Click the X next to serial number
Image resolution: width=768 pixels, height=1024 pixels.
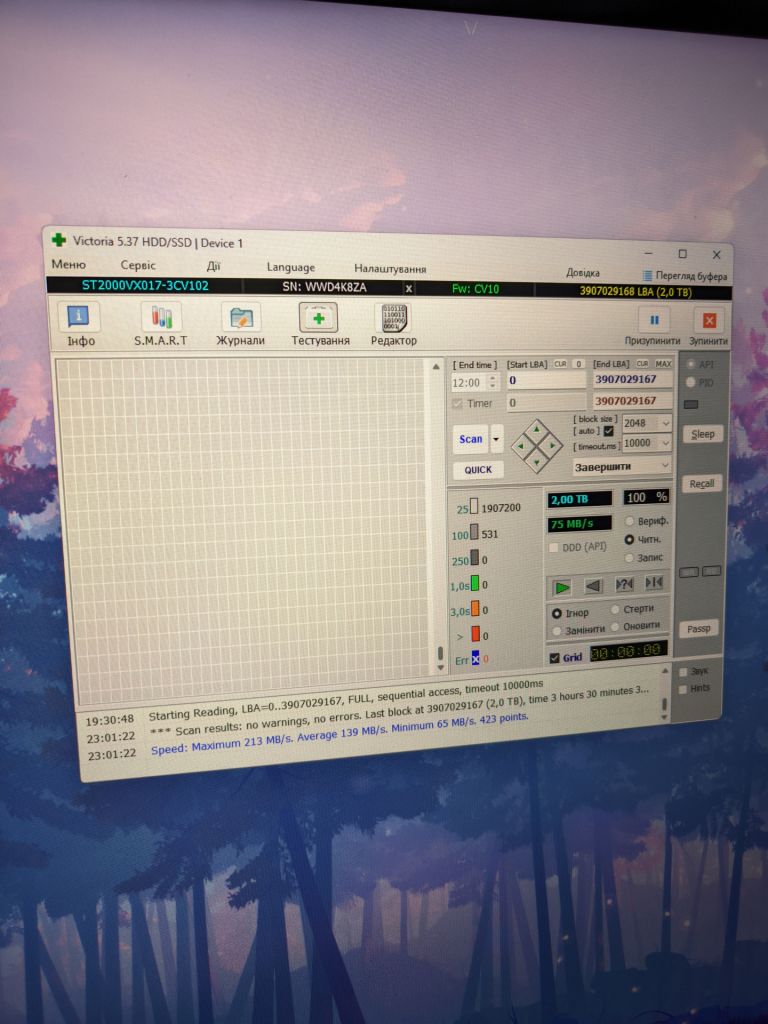click(409, 288)
